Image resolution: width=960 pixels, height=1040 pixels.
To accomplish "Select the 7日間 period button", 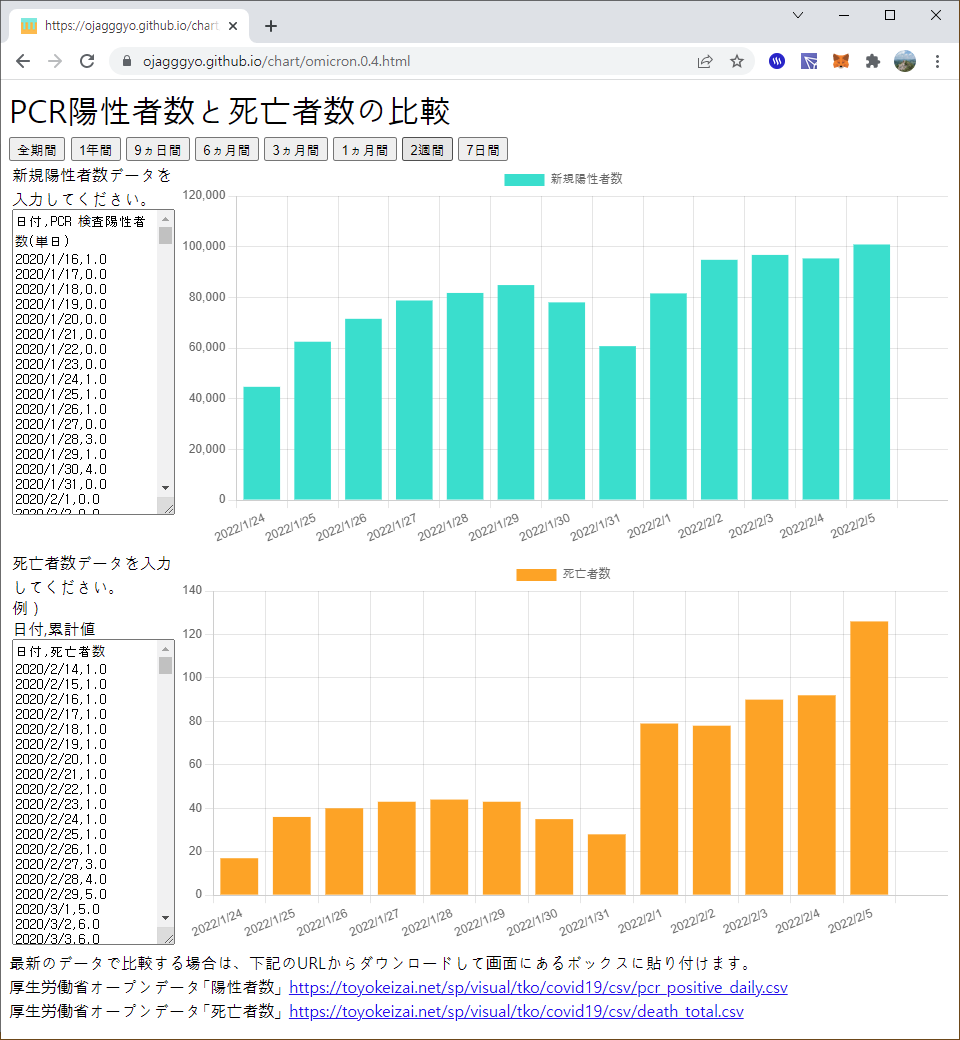I will point(482,150).
